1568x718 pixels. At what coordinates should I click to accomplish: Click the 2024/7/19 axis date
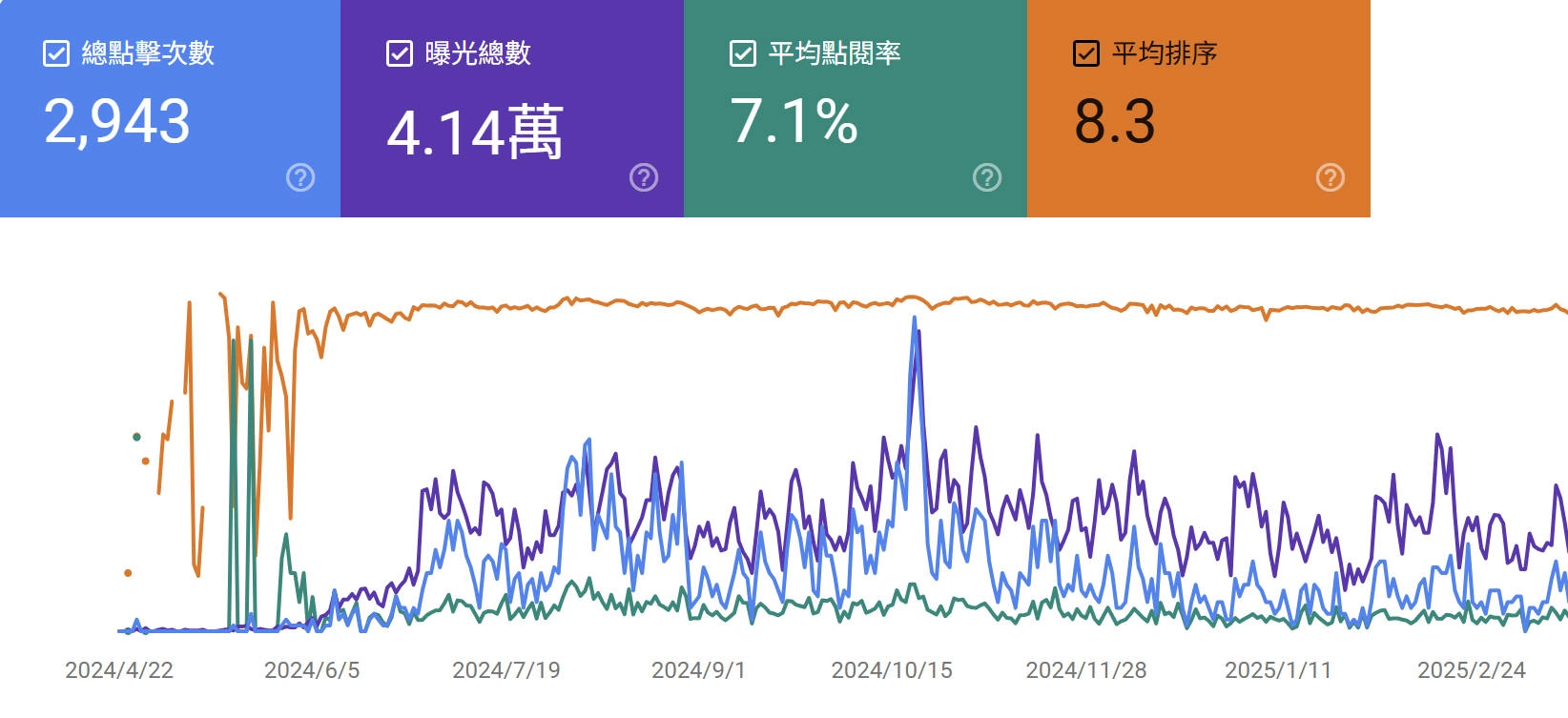(x=506, y=670)
